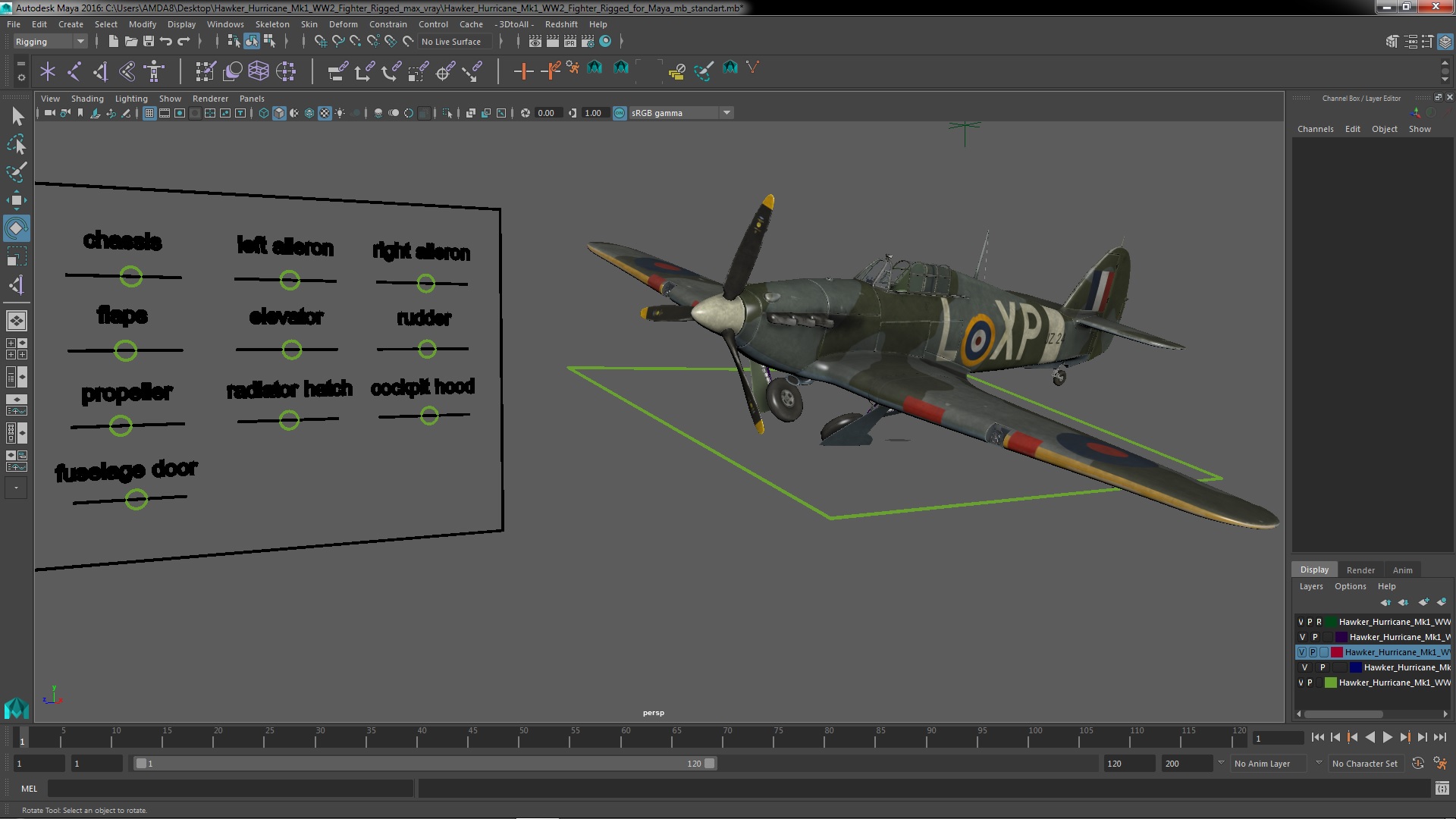Redo the last action
Screen dimensions: 1456x819
184,42
